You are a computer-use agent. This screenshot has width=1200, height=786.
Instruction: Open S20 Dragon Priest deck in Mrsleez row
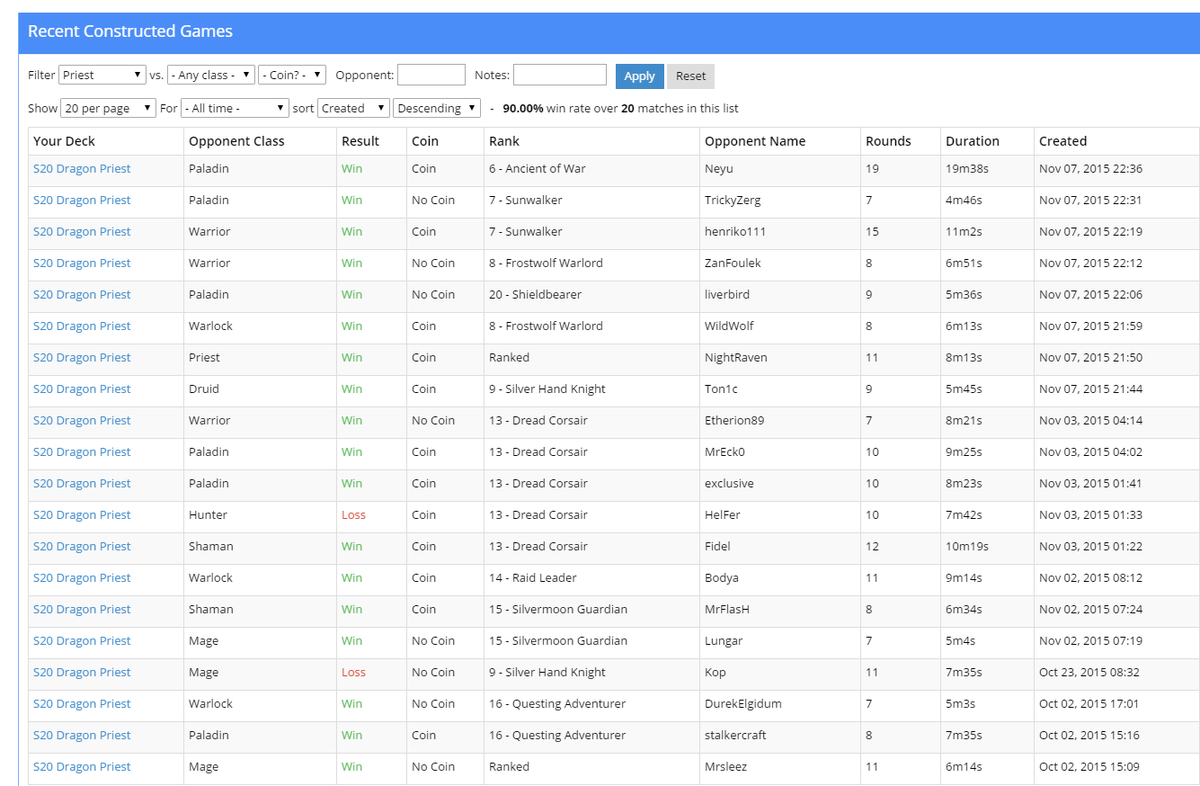[82, 767]
